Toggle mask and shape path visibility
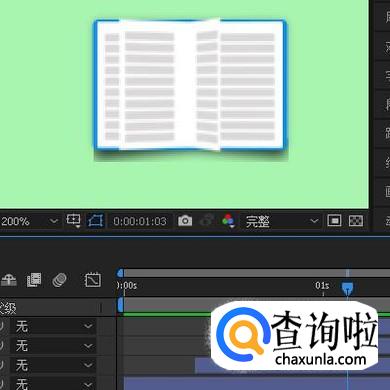This screenshot has height=390, width=390. click(96, 221)
